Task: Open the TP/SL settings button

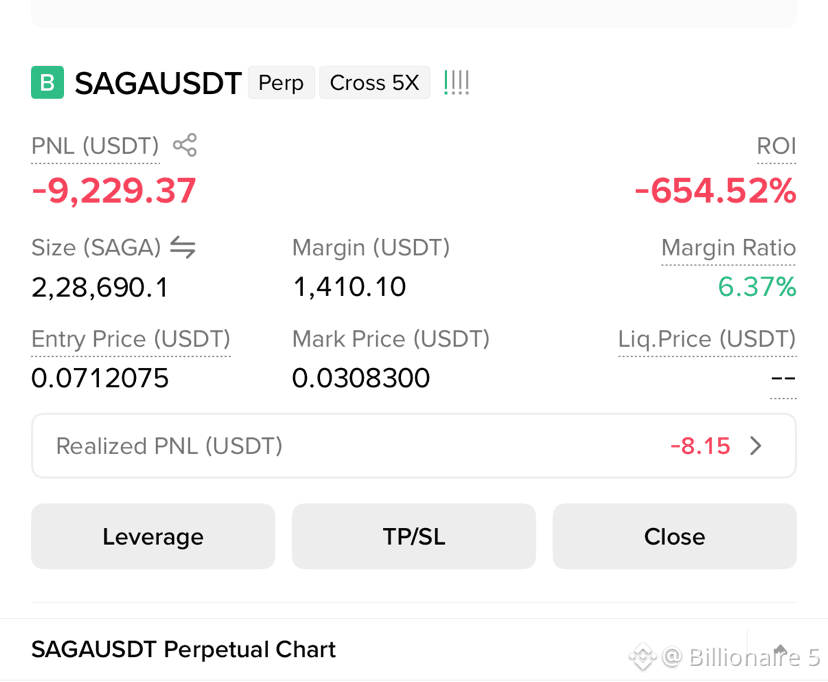Action: tap(414, 536)
